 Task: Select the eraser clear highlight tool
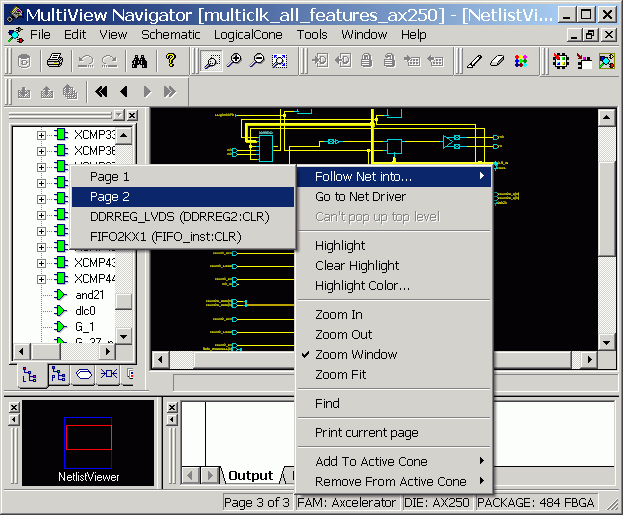[497, 61]
